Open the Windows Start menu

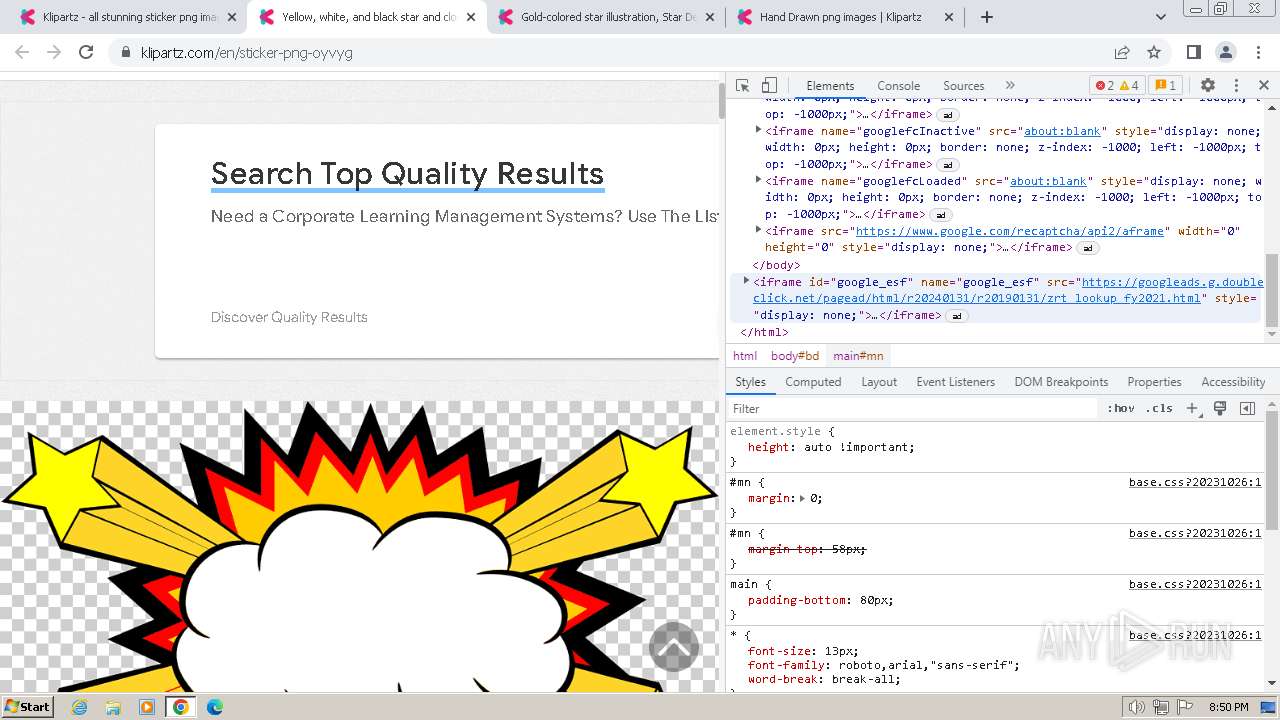[28, 706]
